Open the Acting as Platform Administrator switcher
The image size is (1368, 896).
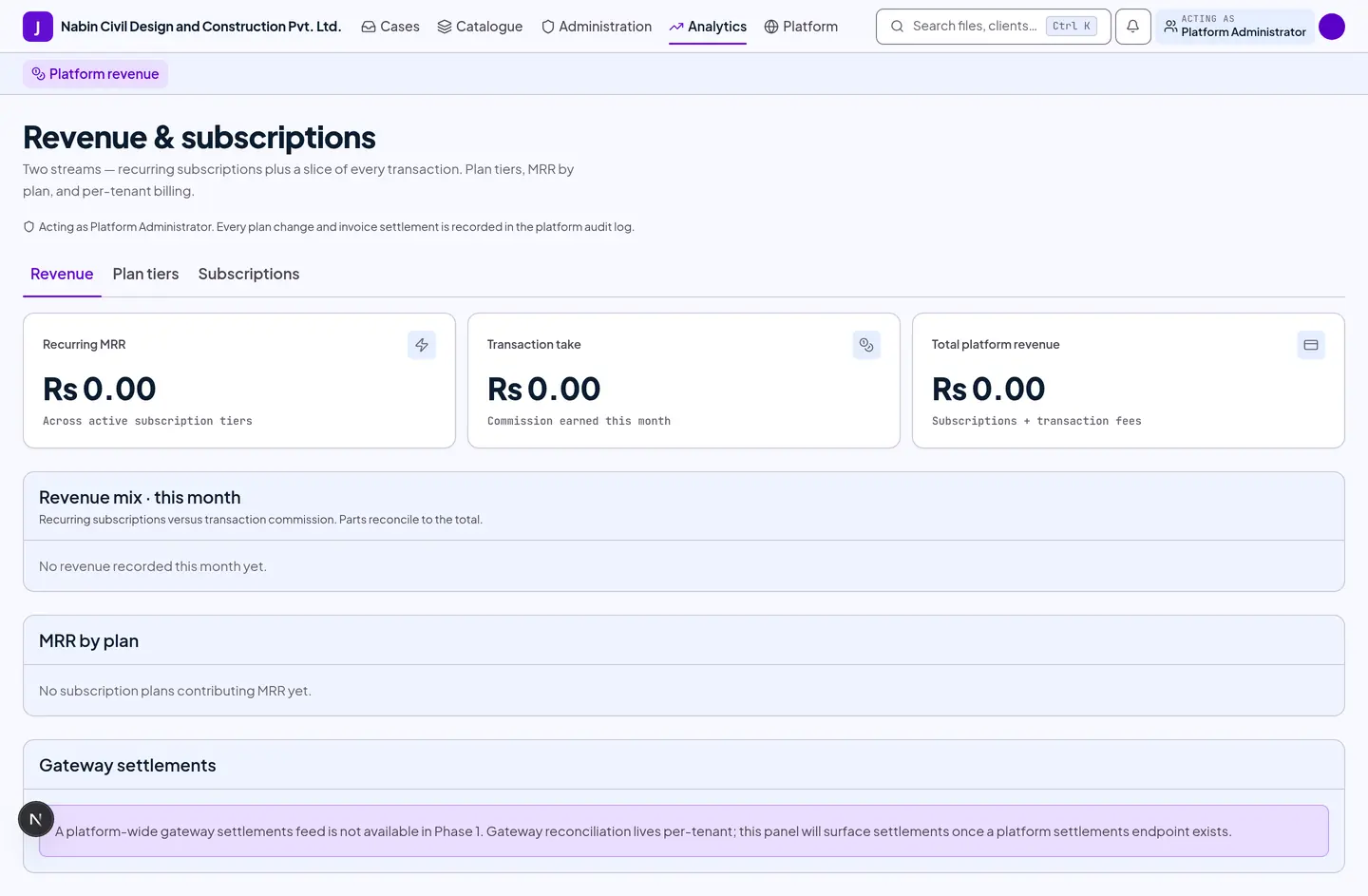coord(1235,27)
